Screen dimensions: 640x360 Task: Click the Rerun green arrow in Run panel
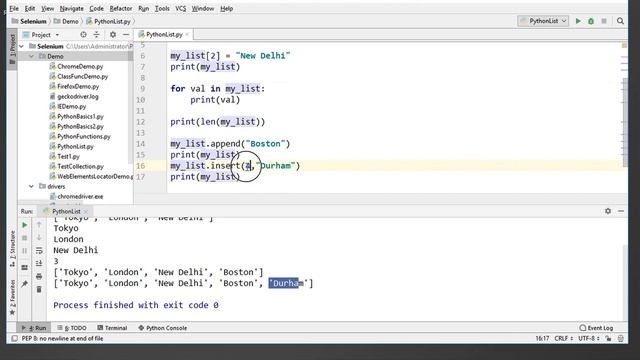(x=24, y=225)
